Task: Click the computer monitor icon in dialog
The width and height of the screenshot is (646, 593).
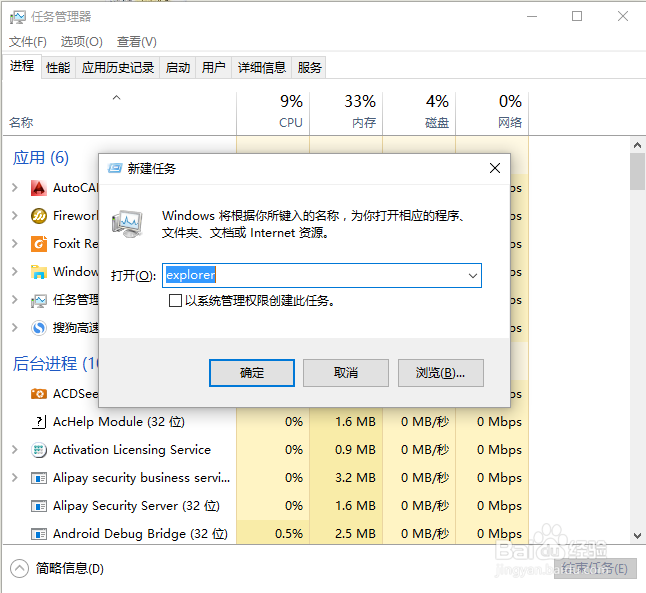Action: coord(127,223)
